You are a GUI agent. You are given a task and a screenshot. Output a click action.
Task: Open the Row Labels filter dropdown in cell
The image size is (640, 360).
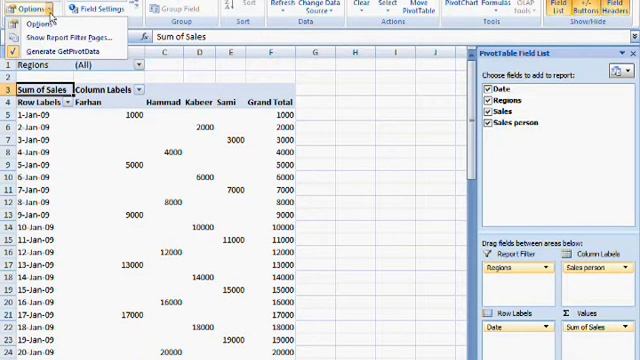click(x=68, y=102)
